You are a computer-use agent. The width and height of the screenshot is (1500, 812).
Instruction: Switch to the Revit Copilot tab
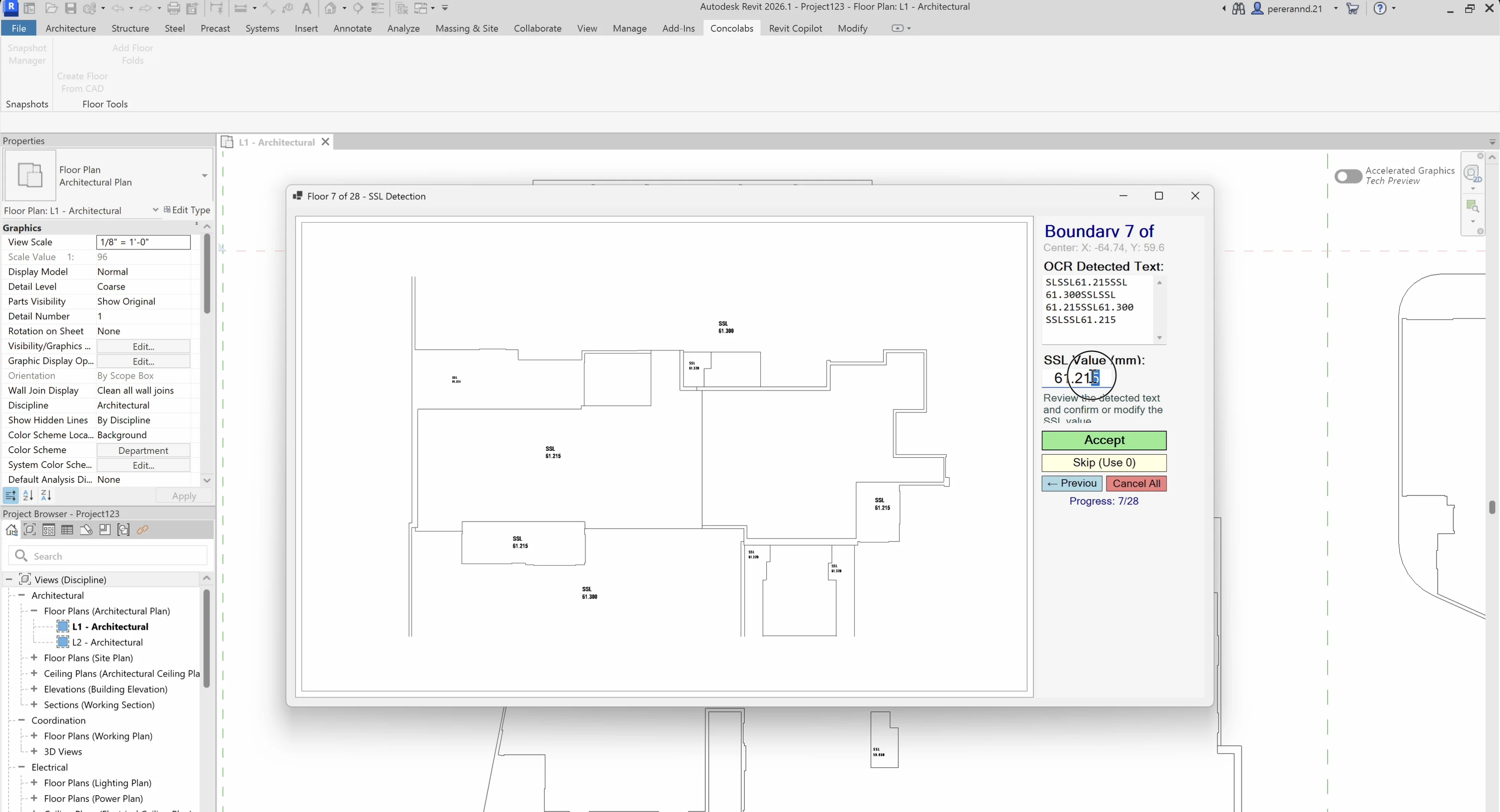(x=796, y=28)
